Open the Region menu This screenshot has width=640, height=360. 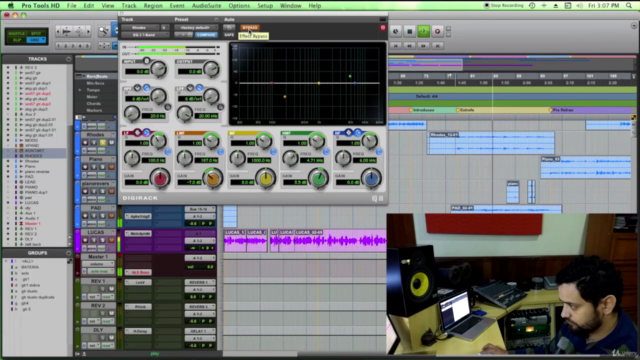153,6
